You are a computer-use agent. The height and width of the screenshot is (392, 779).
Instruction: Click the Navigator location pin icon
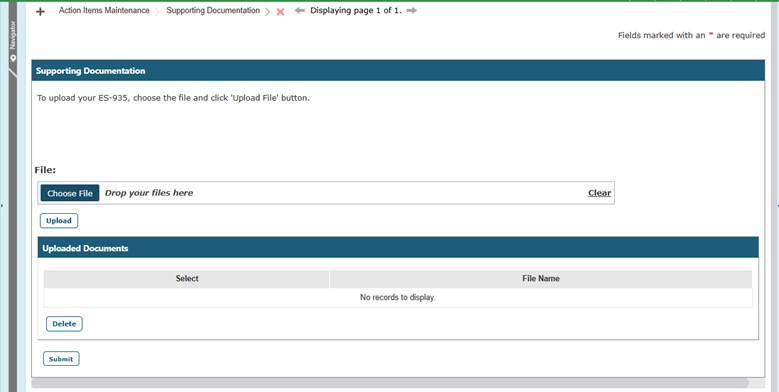click(x=13, y=58)
